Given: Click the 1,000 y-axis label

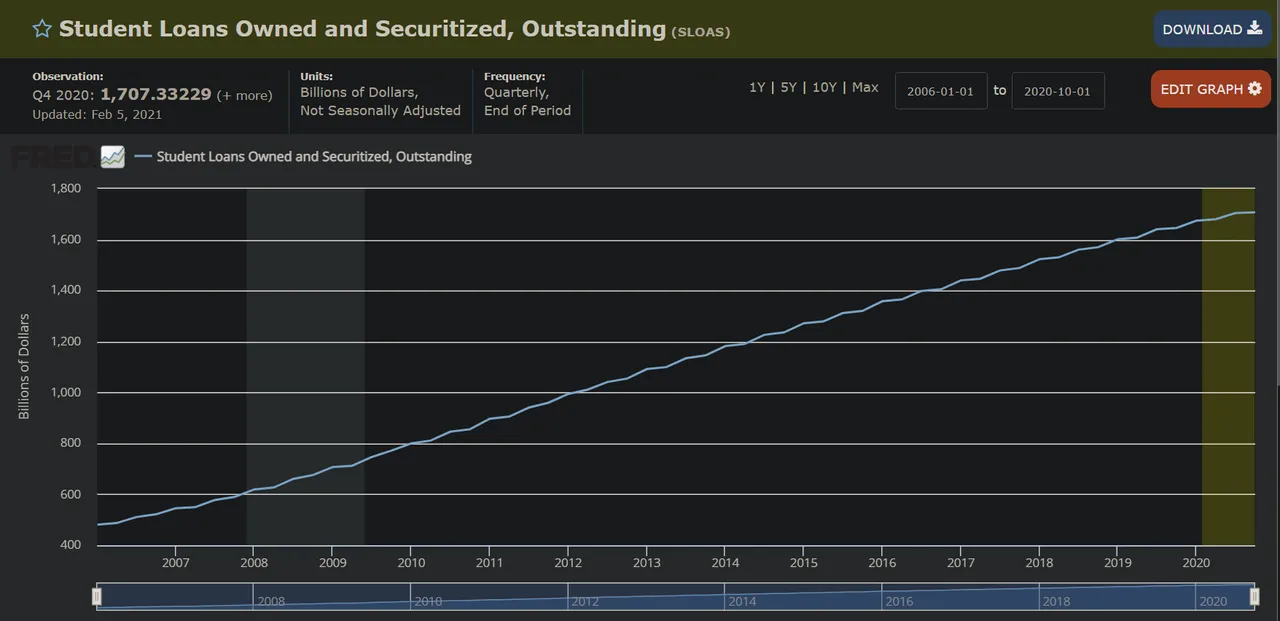Looking at the screenshot, I should (x=66, y=392).
